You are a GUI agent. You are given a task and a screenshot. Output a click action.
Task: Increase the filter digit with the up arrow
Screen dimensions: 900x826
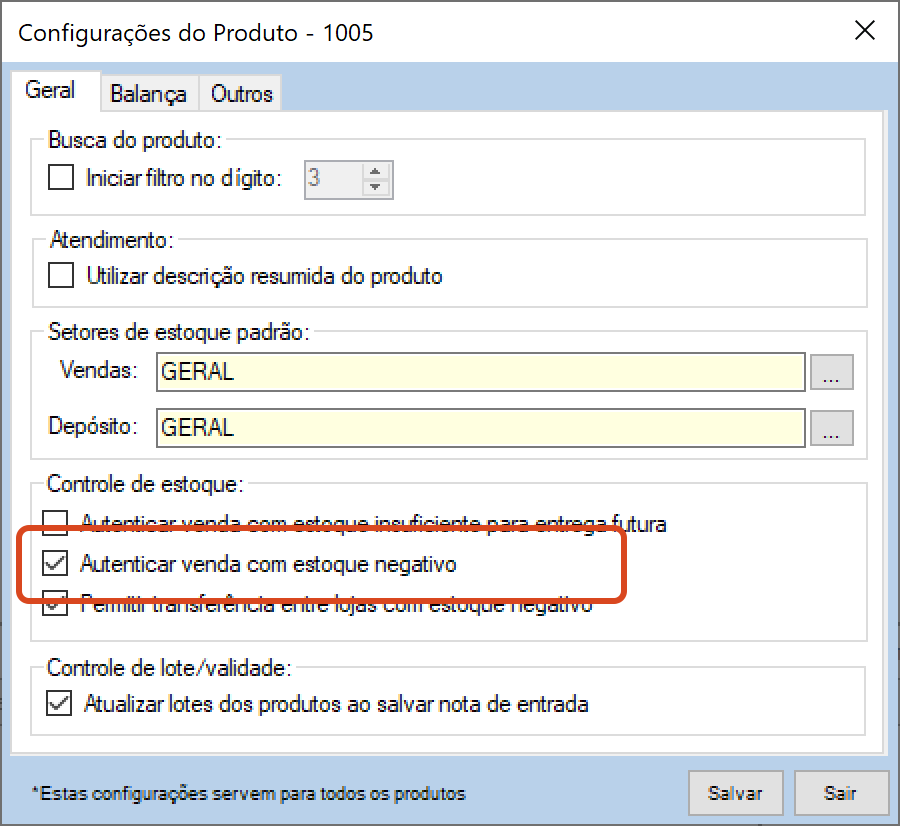[375, 172]
